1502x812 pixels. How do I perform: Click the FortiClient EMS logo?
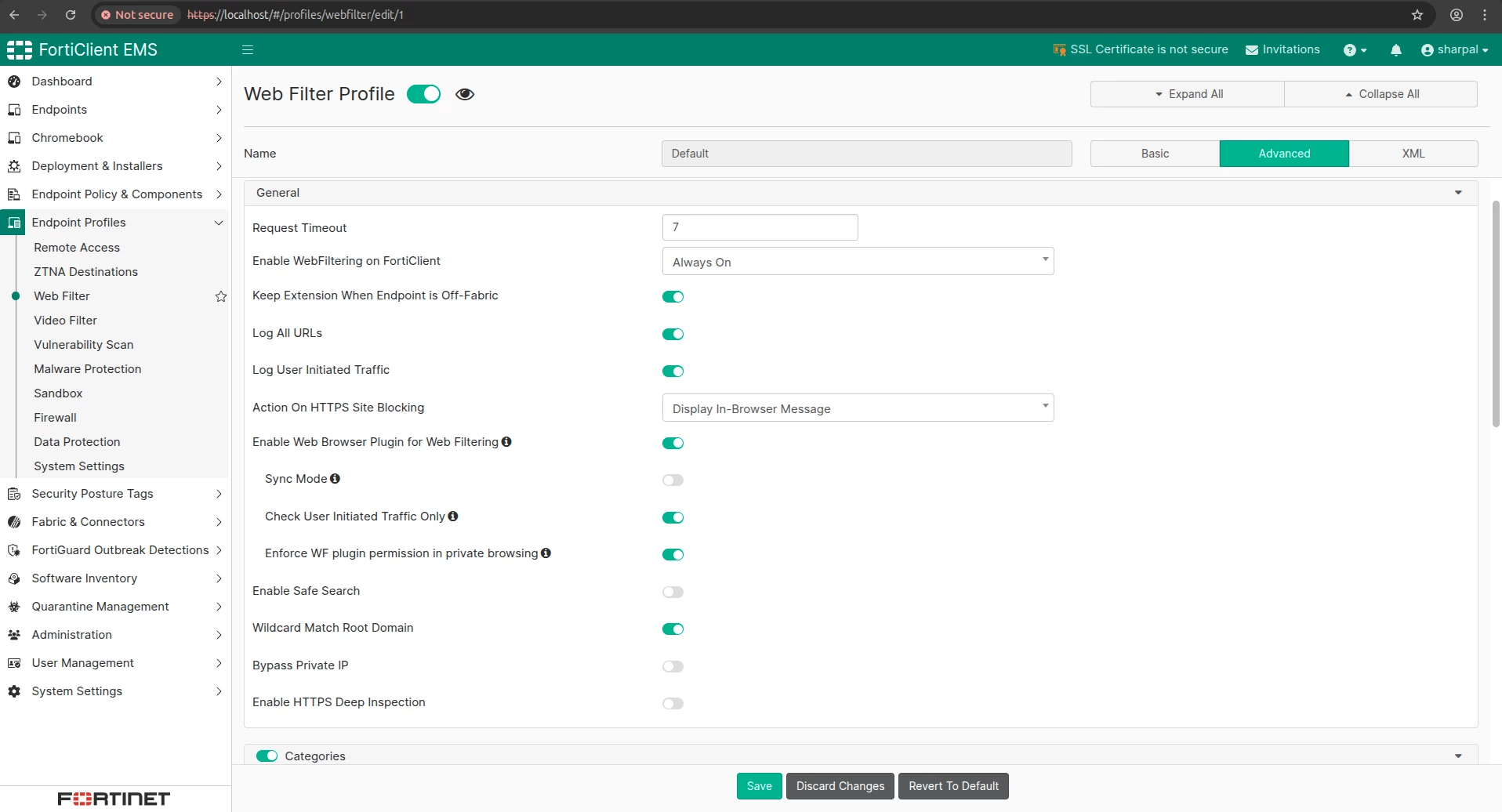pos(82,50)
